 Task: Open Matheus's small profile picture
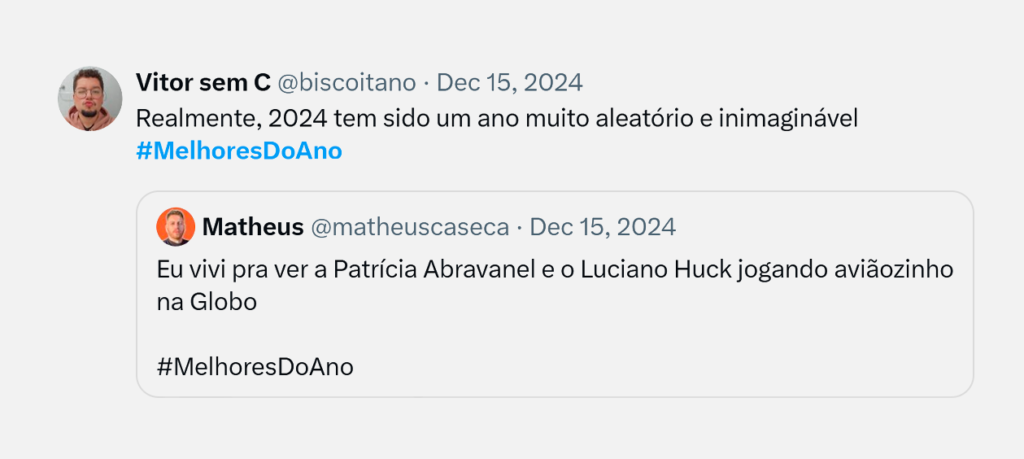(x=175, y=227)
